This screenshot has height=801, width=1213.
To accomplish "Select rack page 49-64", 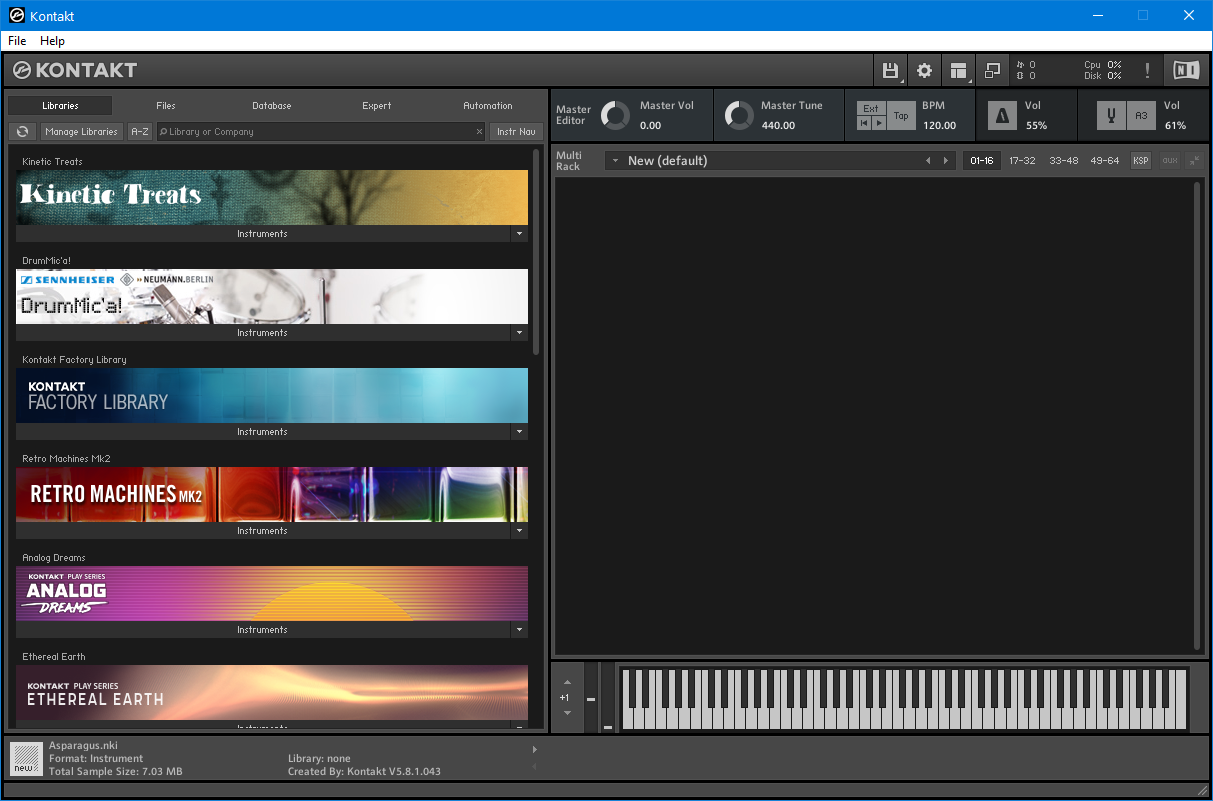I will [x=1105, y=161].
